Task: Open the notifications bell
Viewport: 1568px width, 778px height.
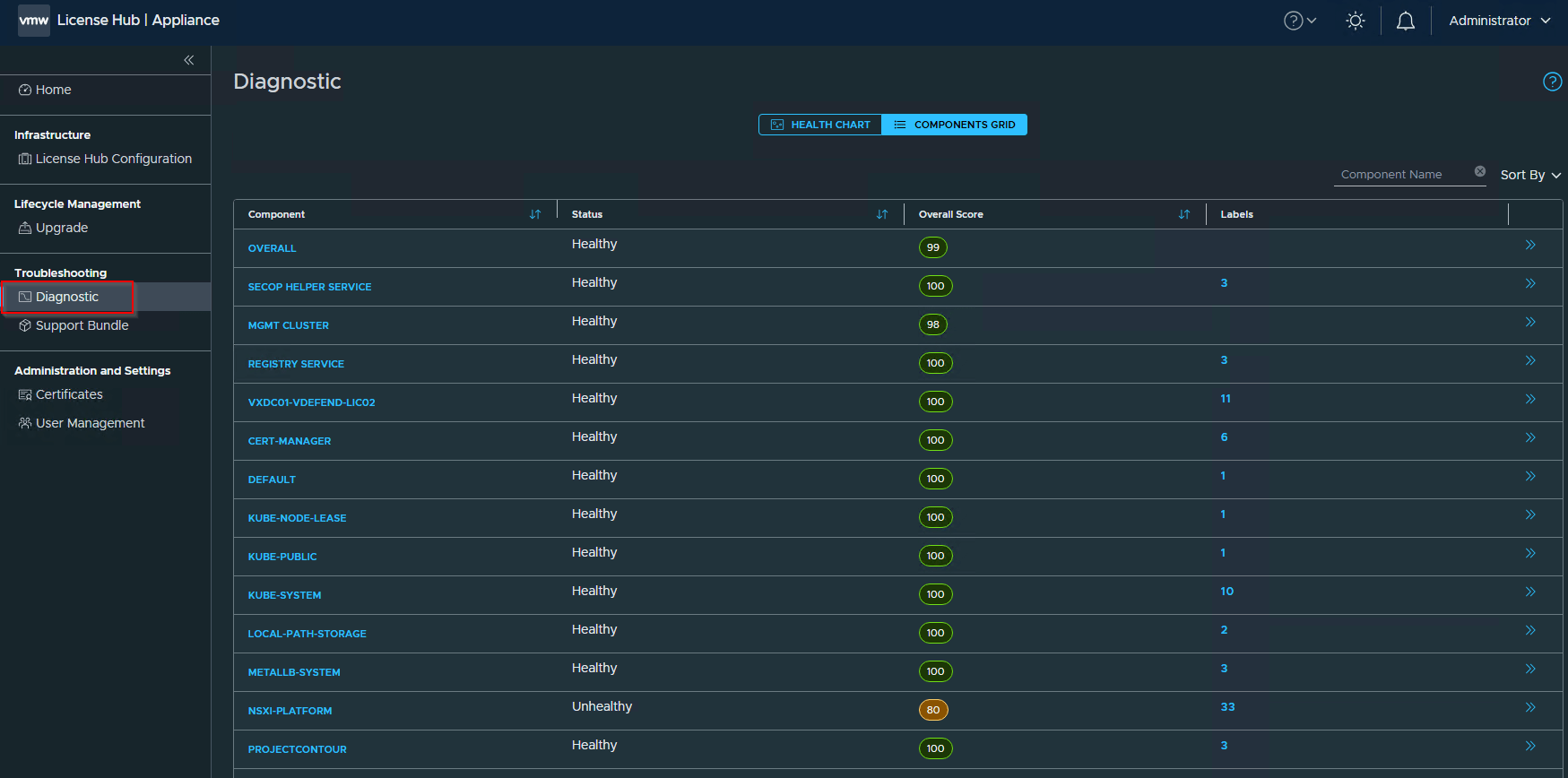Action: pyautogui.click(x=1406, y=21)
